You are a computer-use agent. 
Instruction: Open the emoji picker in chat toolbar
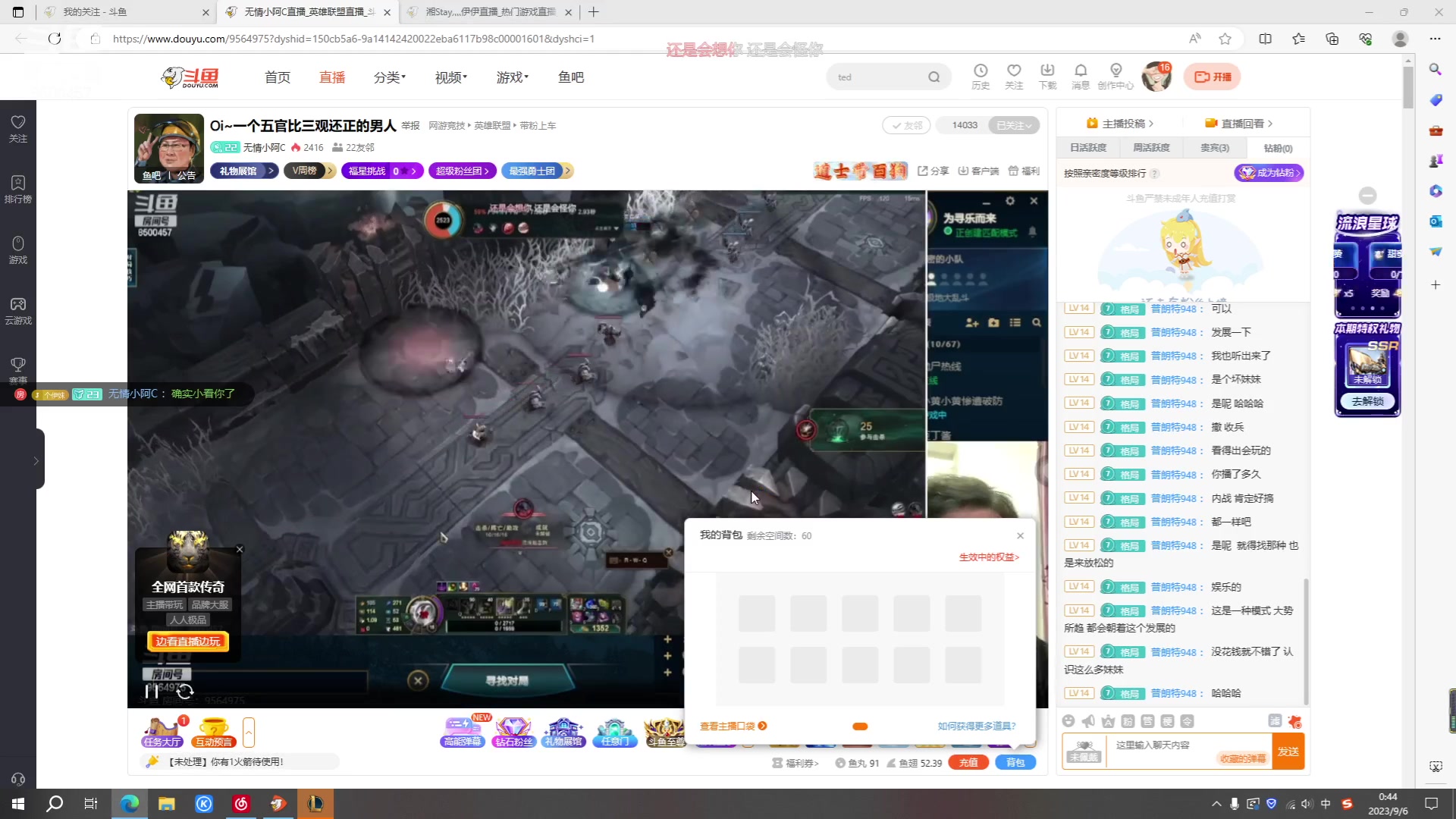tap(1068, 721)
